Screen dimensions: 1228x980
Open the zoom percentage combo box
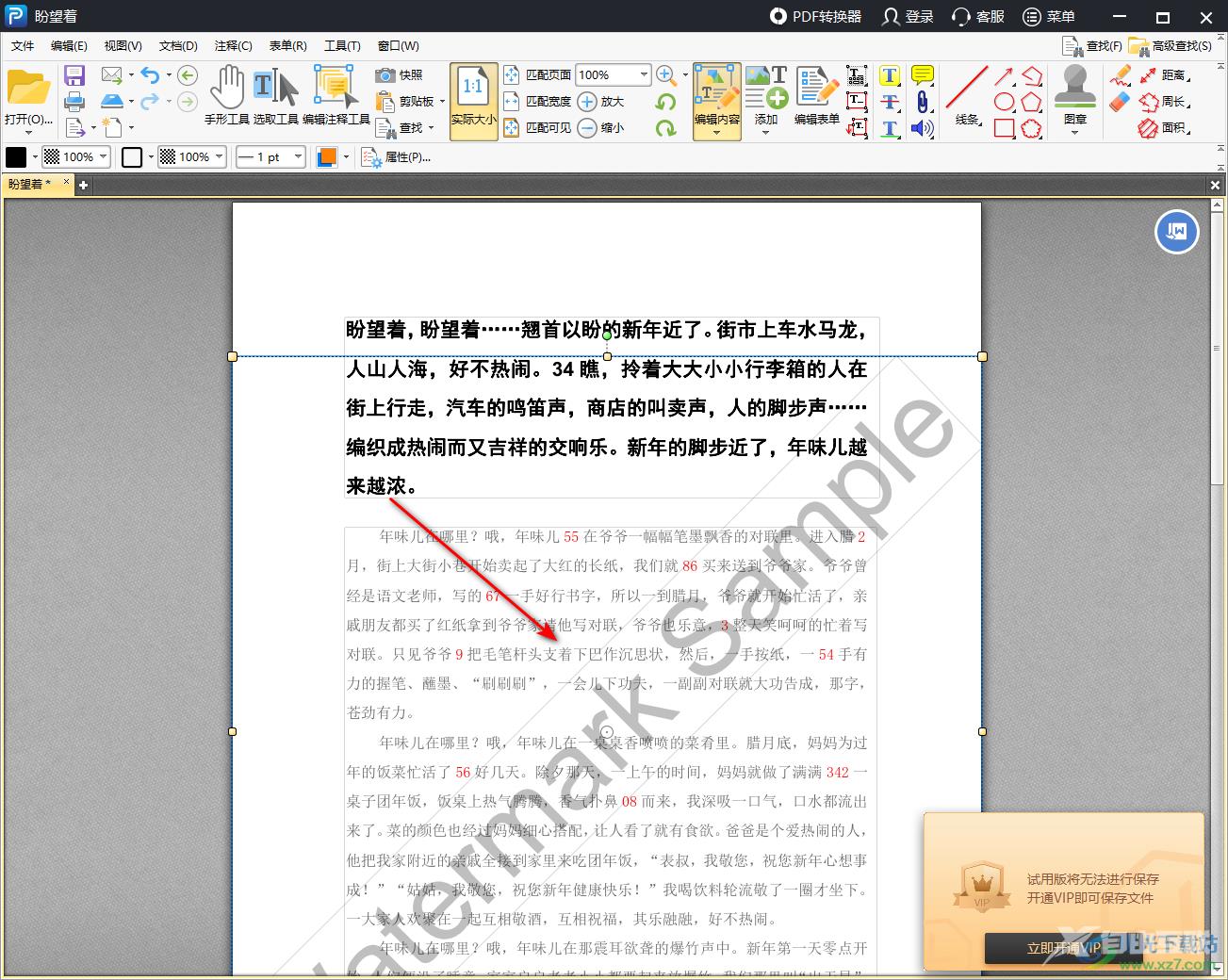click(x=613, y=74)
